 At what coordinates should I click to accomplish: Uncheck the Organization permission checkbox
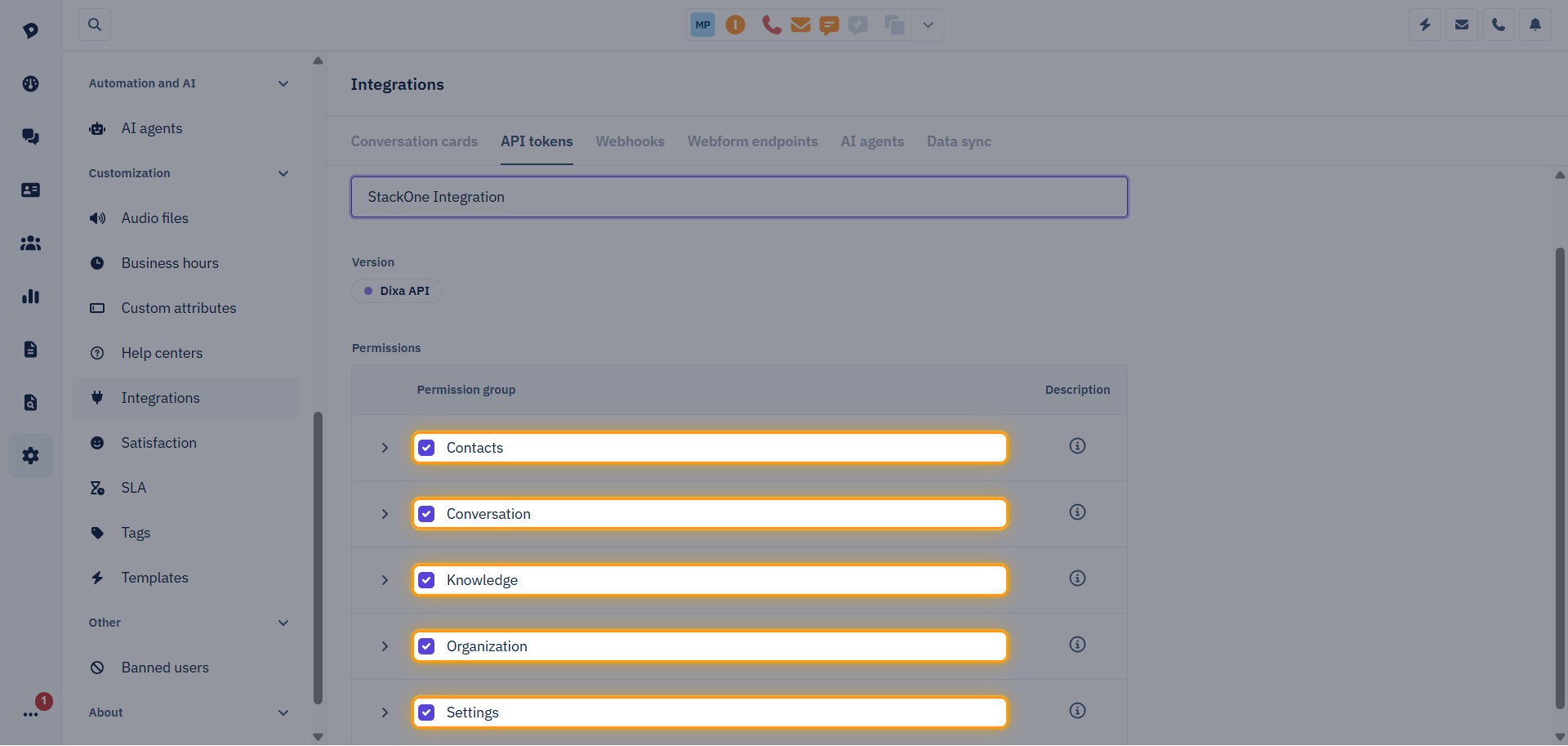426,646
